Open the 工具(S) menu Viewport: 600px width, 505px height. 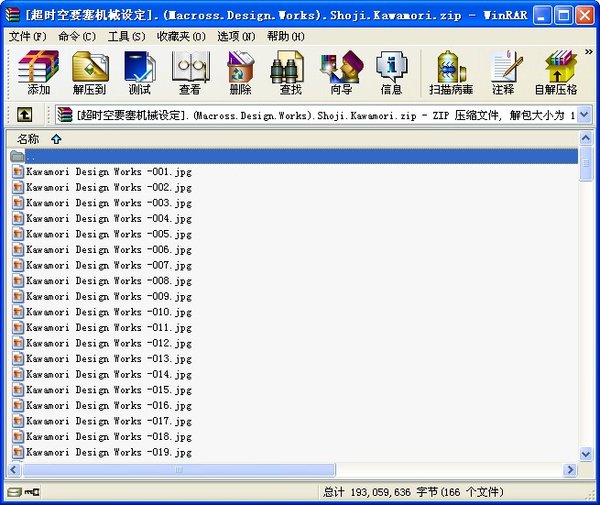coord(126,37)
